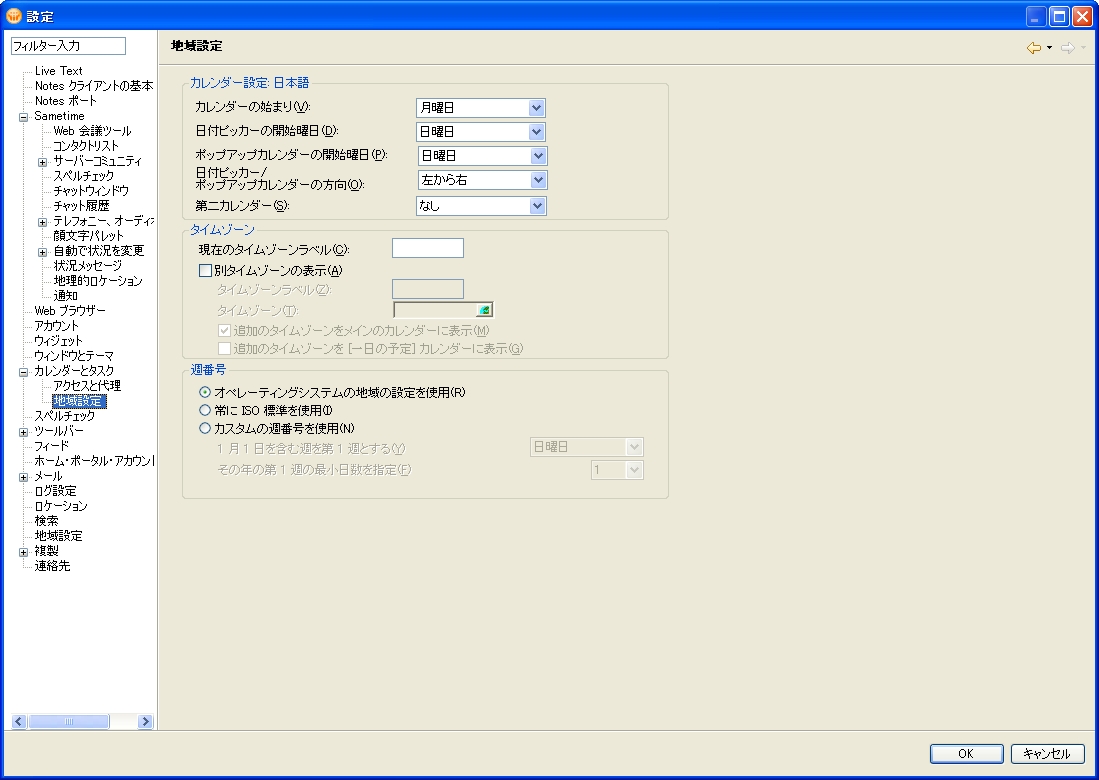This screenshot has height=780, width=1099.
Task: Click the キャンセル button
Action: 1047,754
